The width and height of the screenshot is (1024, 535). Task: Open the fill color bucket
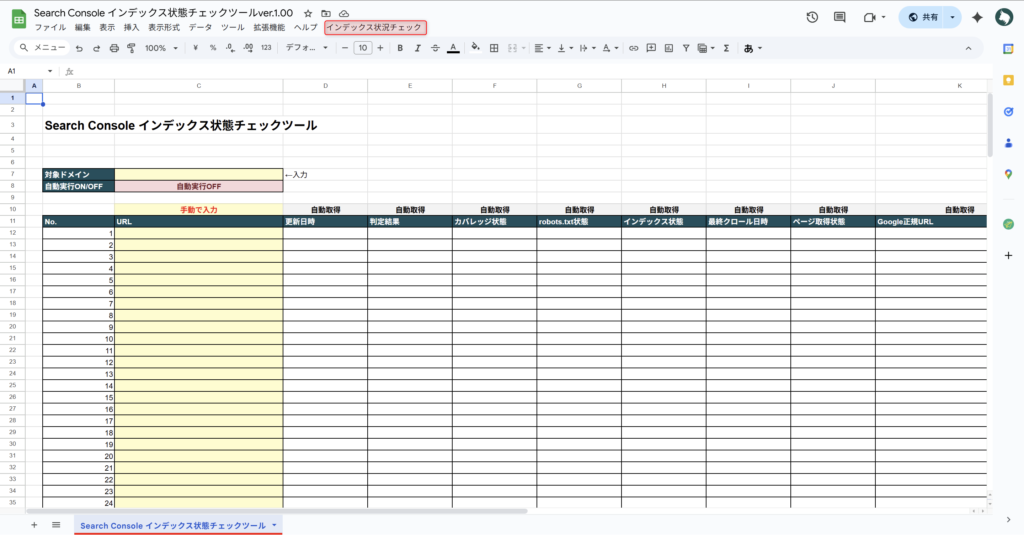coord(475,48)
